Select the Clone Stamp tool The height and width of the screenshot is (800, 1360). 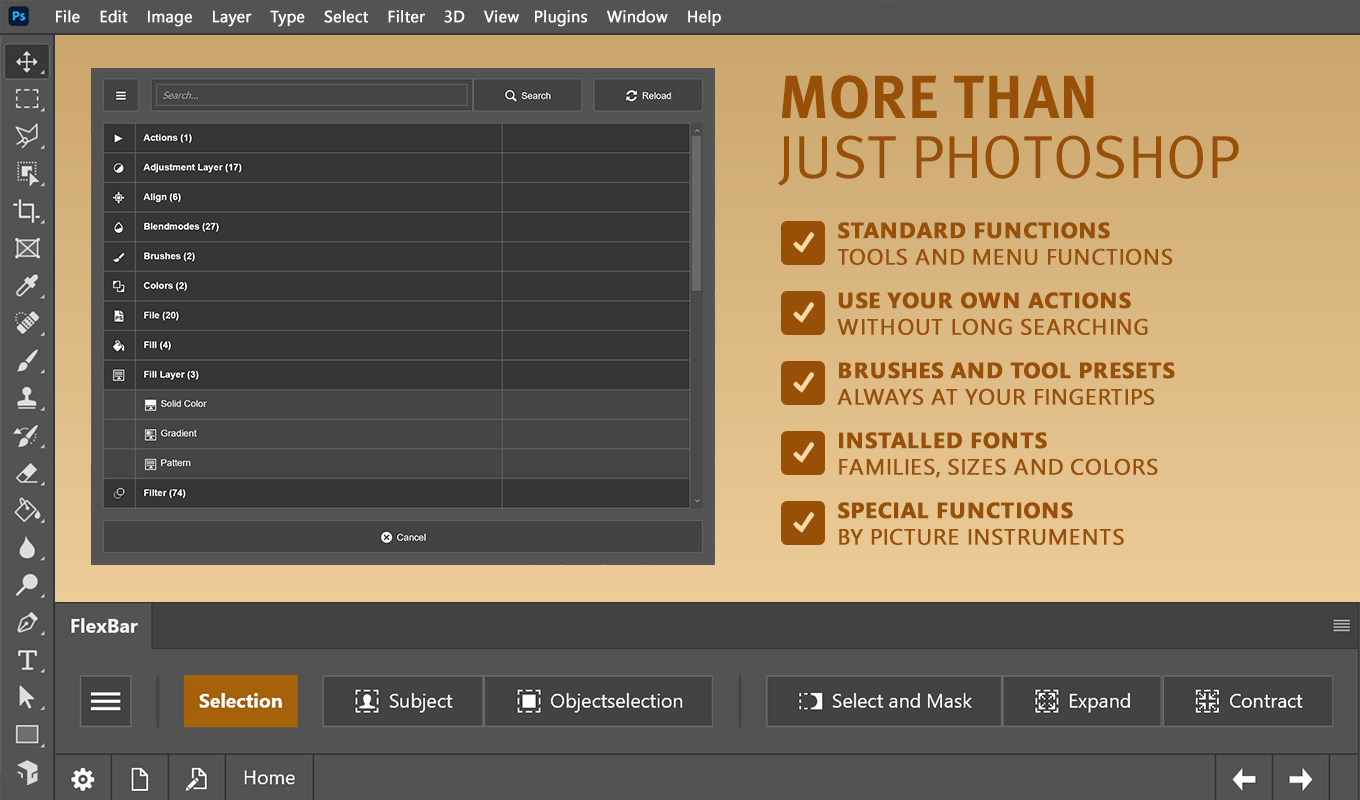point(27,398)
